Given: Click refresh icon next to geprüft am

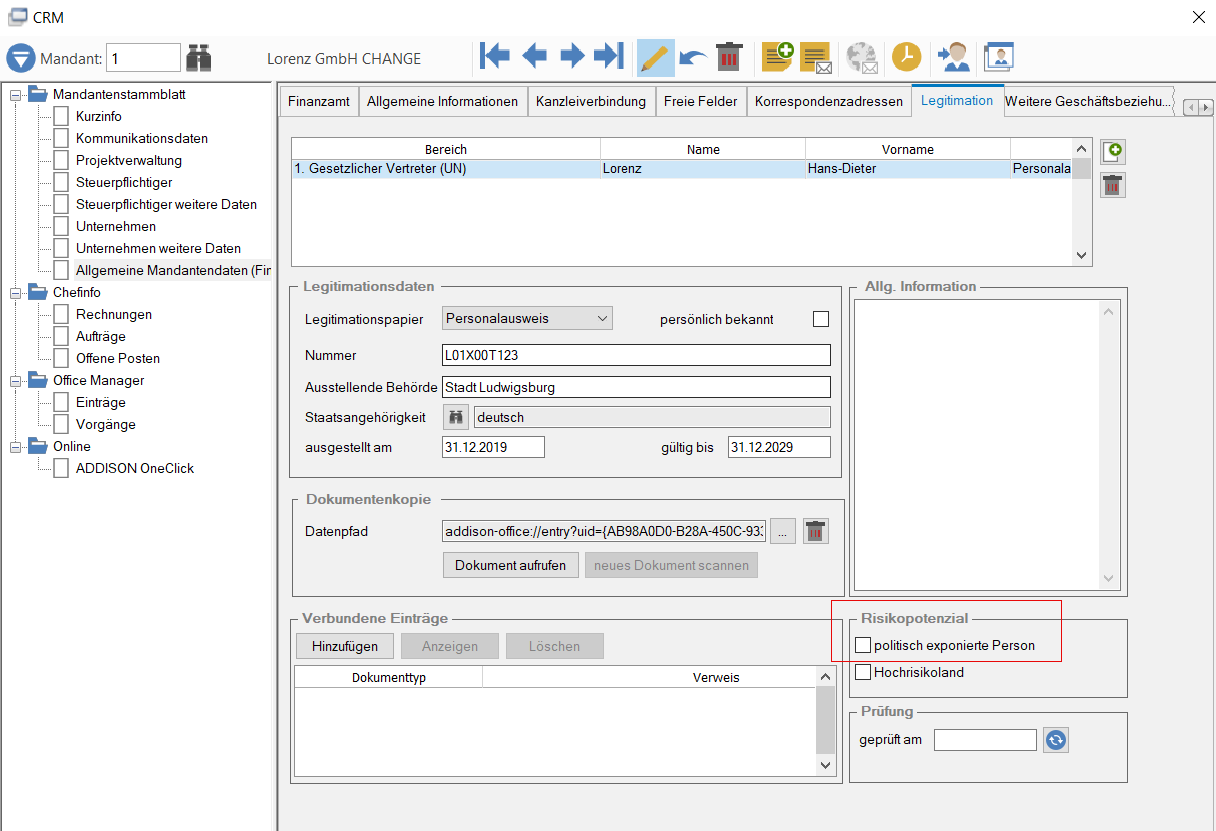Looking at the screenshot, I should [1056, 740].
